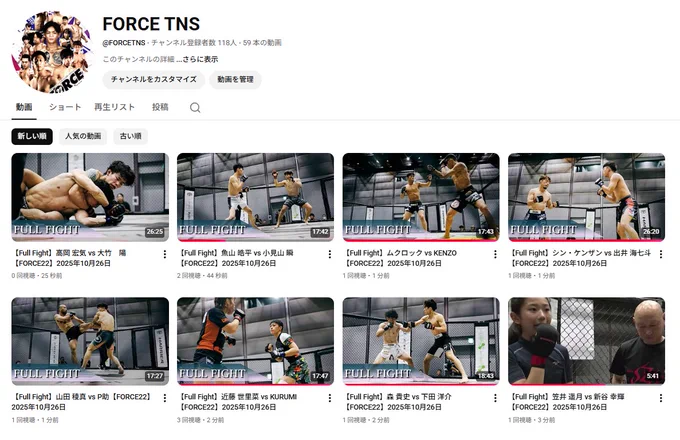Play the 山田 穣真 vs P助 thumbnail
The width and height of the screenshot is (680, 440).
pyautogui.click(x=90, y=341)
